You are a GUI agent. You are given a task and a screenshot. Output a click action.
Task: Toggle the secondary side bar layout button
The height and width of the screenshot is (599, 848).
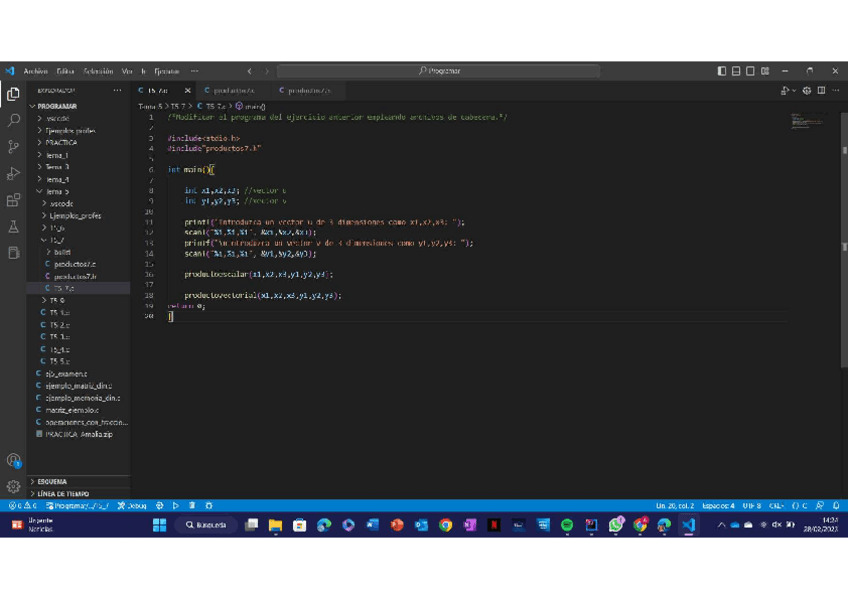click(750, 71)
